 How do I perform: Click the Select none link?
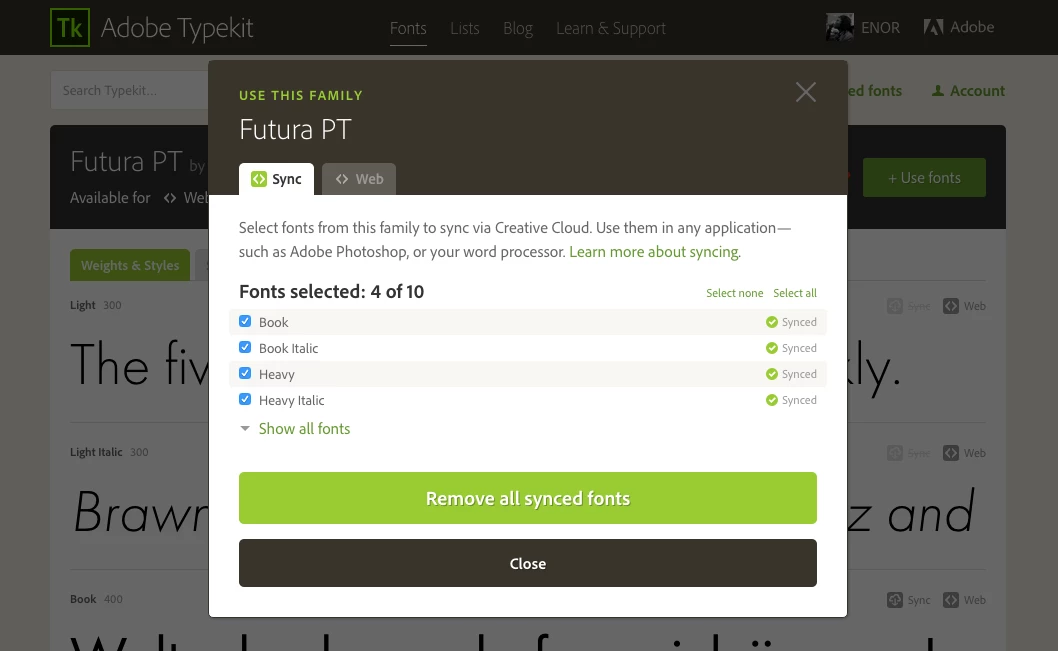[x=734, y=293]
